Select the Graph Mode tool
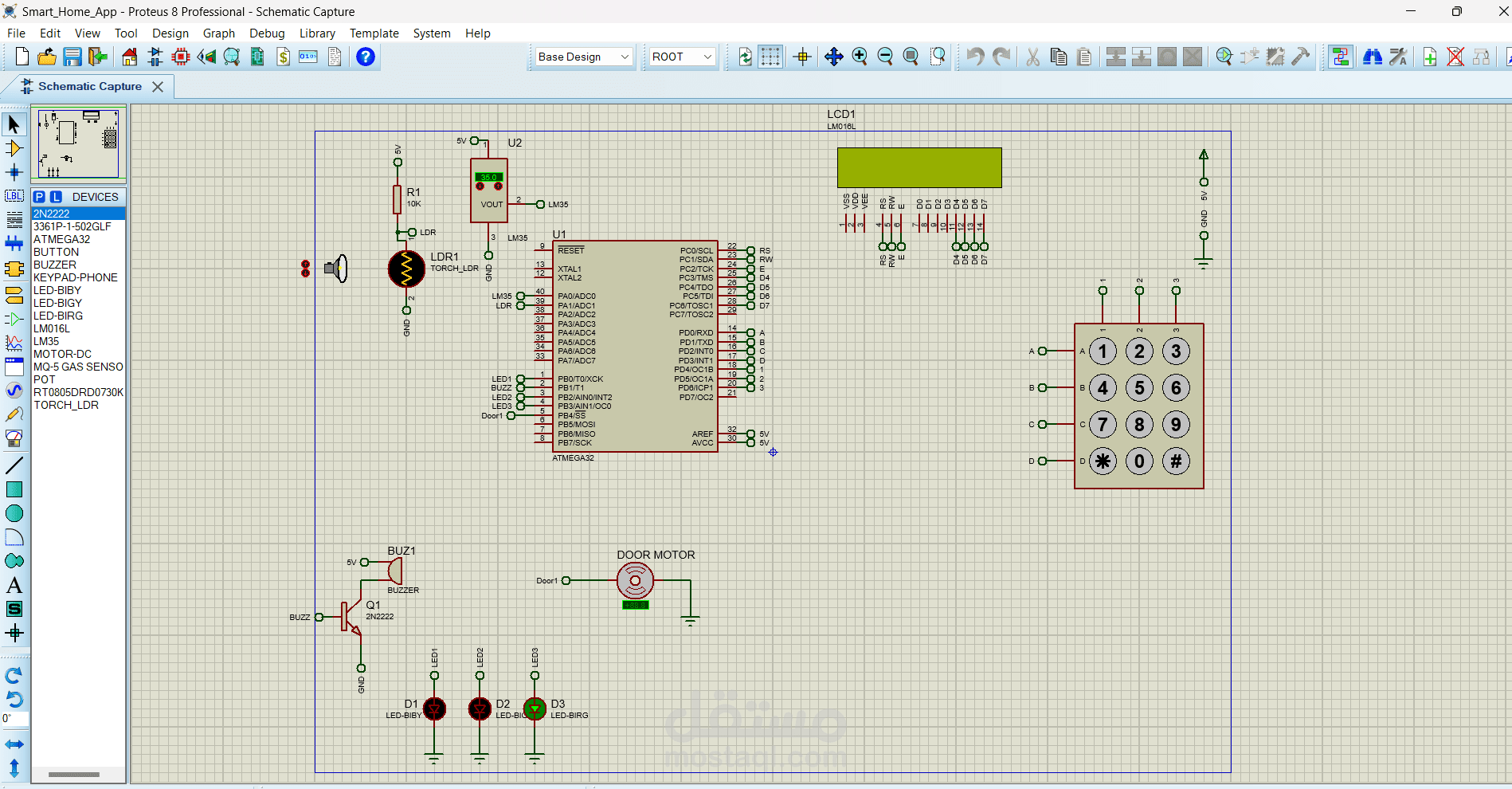 point(14,343)
